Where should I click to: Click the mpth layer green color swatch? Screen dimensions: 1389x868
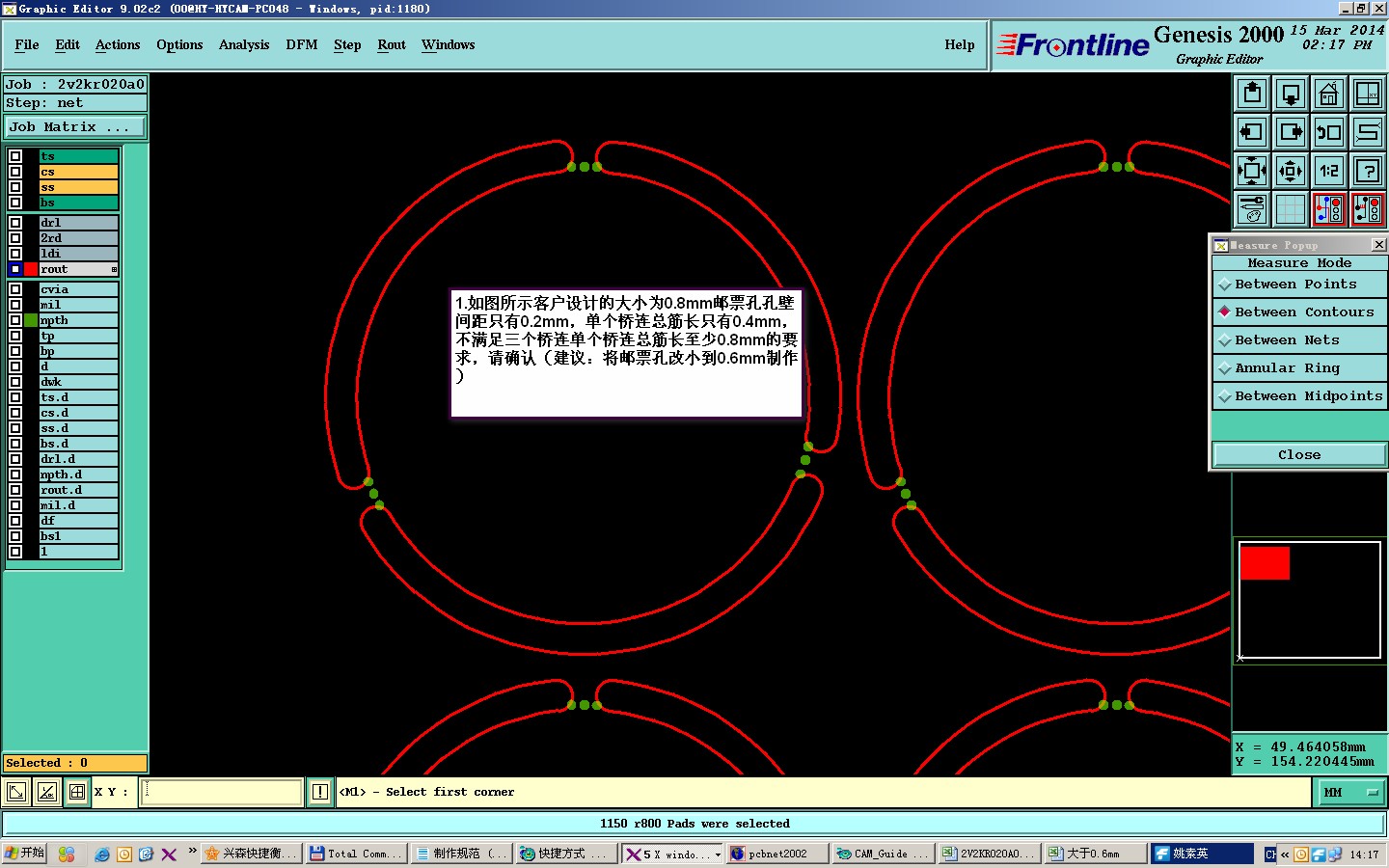pyautogui.click(x=31, y=320)
